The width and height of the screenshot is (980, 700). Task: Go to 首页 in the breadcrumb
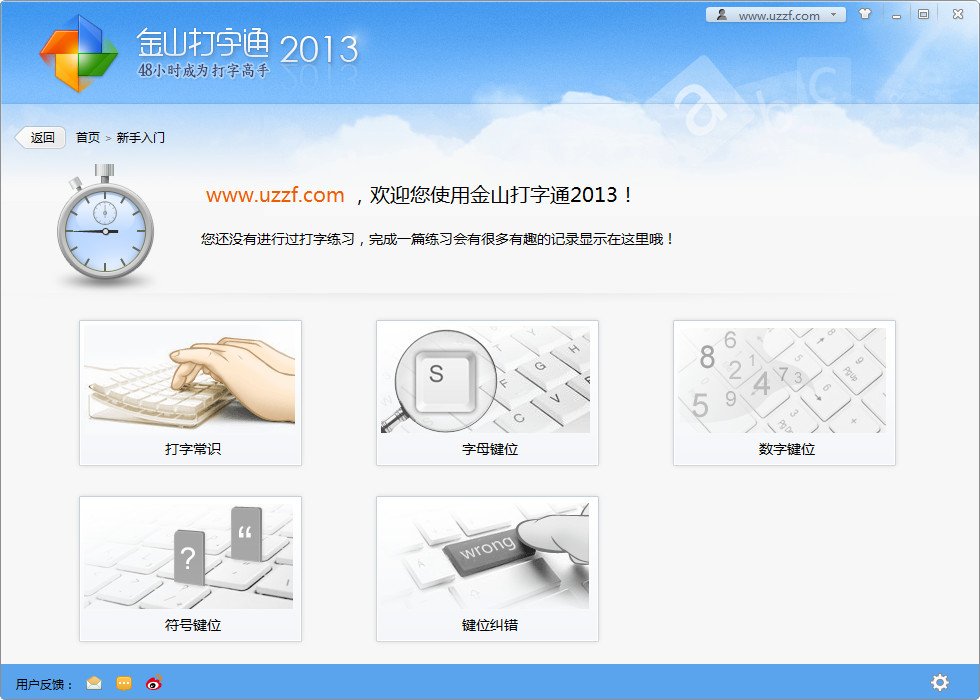pos(88,138)
